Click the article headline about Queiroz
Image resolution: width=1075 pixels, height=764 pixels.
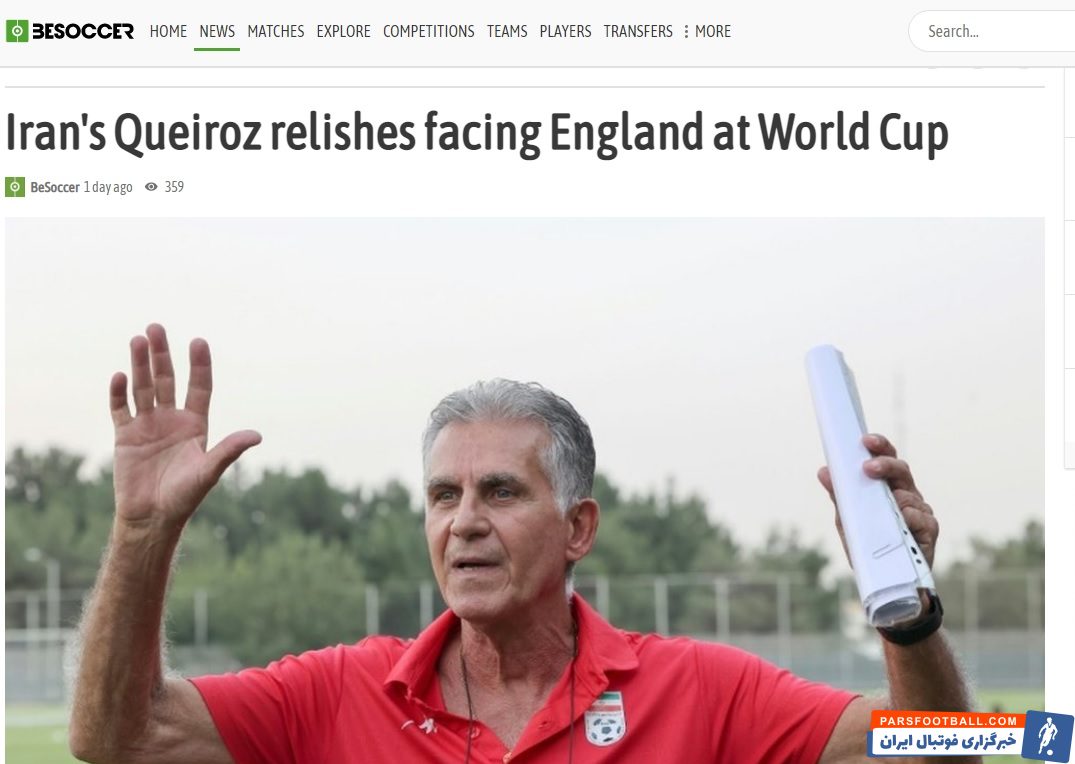coord(477,132)
